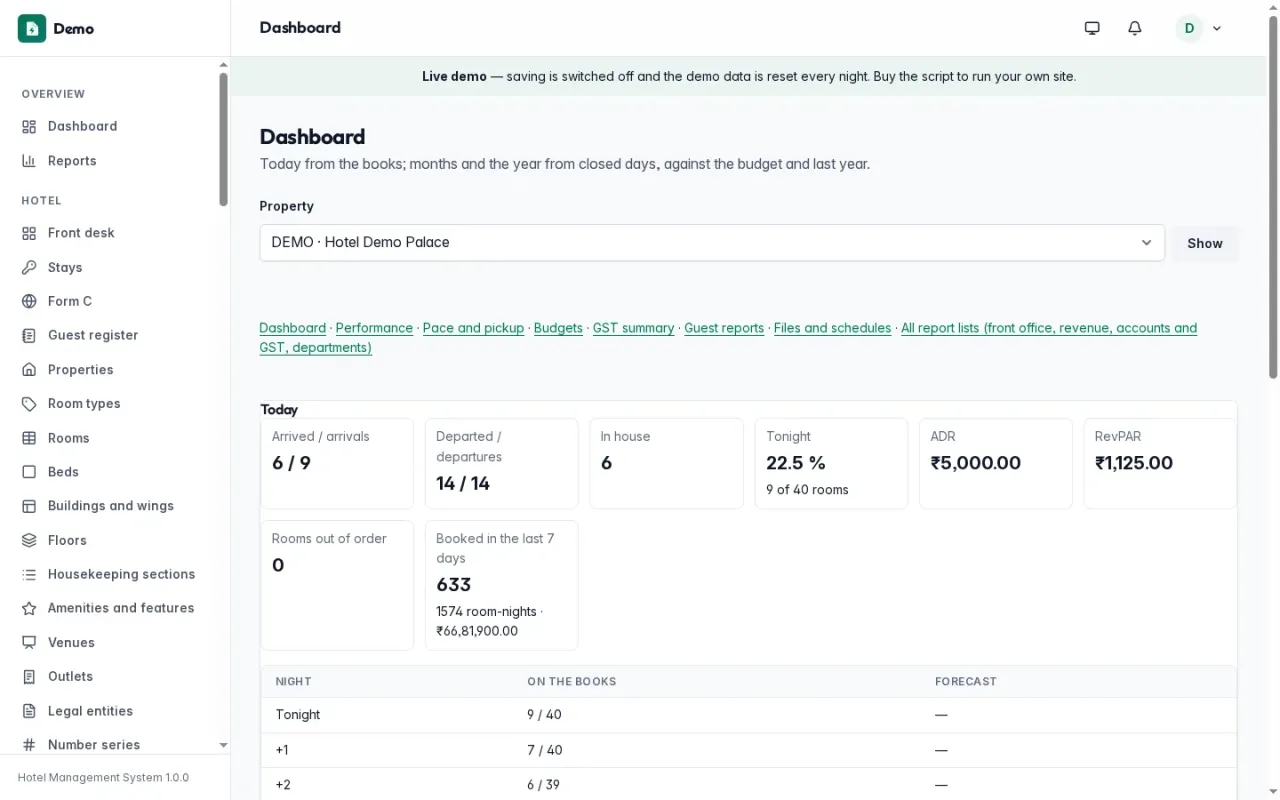Click the Buildings and wings icon
This screenshot has height=800, width=1280.
tap(29, 506)
